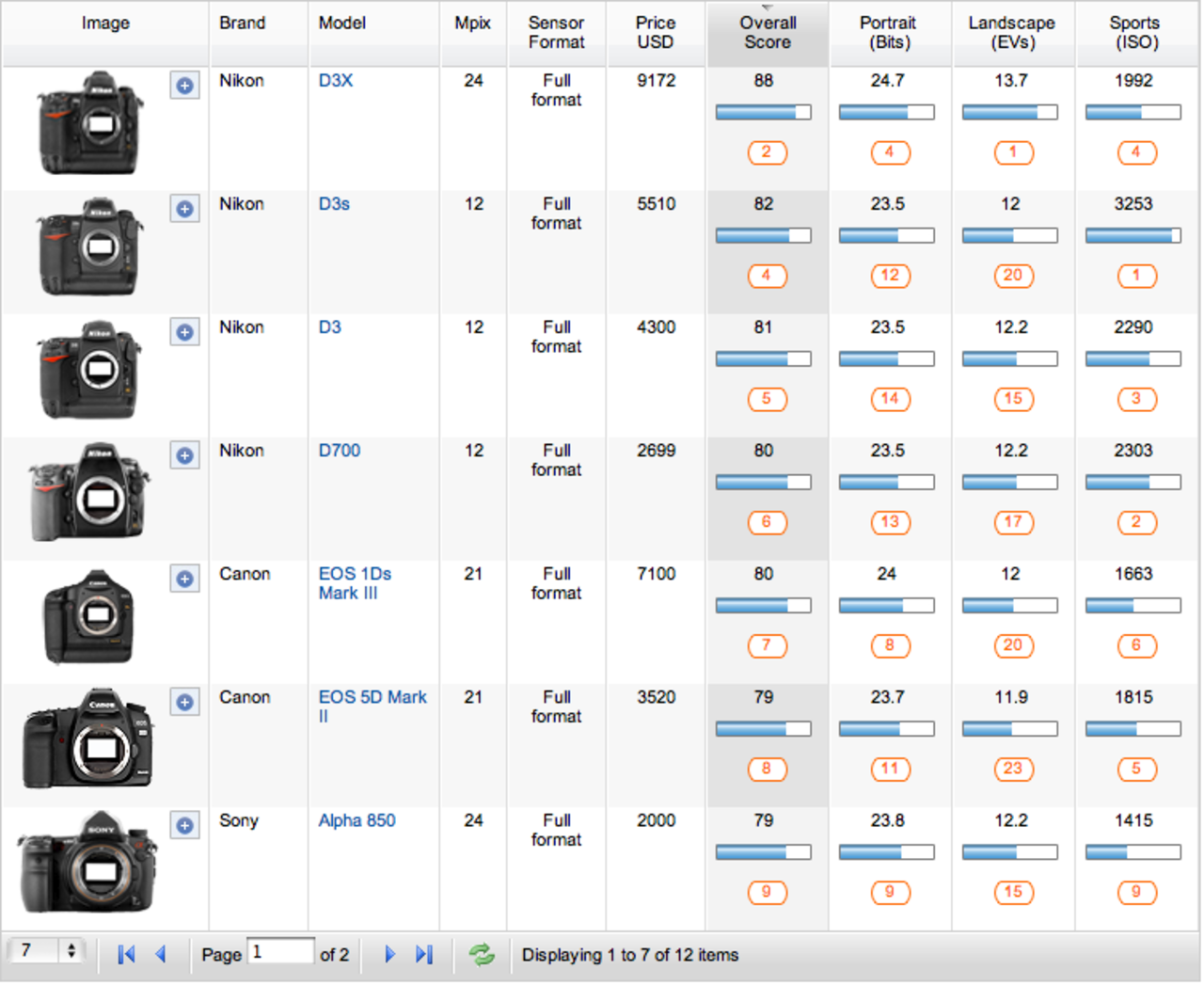1204x985 pixels.
Task: Sort by the Overall Score column header
Action: click(x=768, y=33)
